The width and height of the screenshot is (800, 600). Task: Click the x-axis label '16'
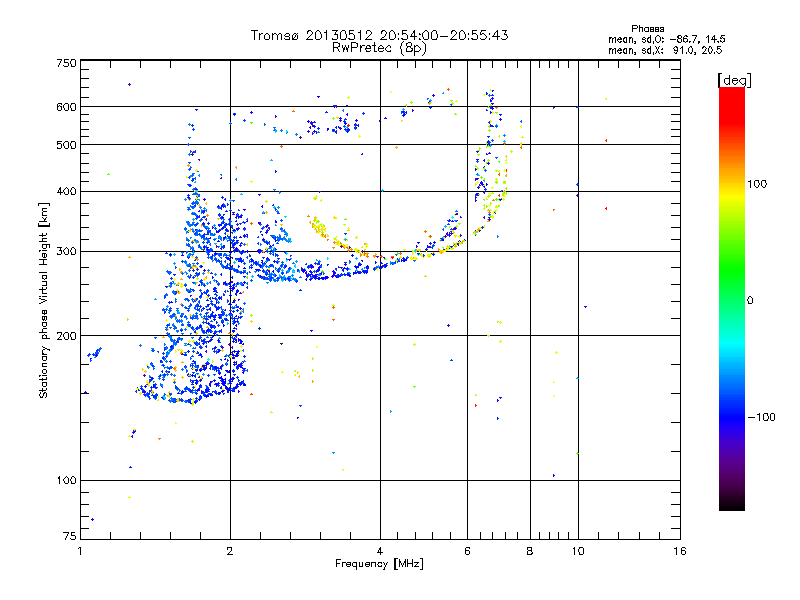[x=680, y=551]
